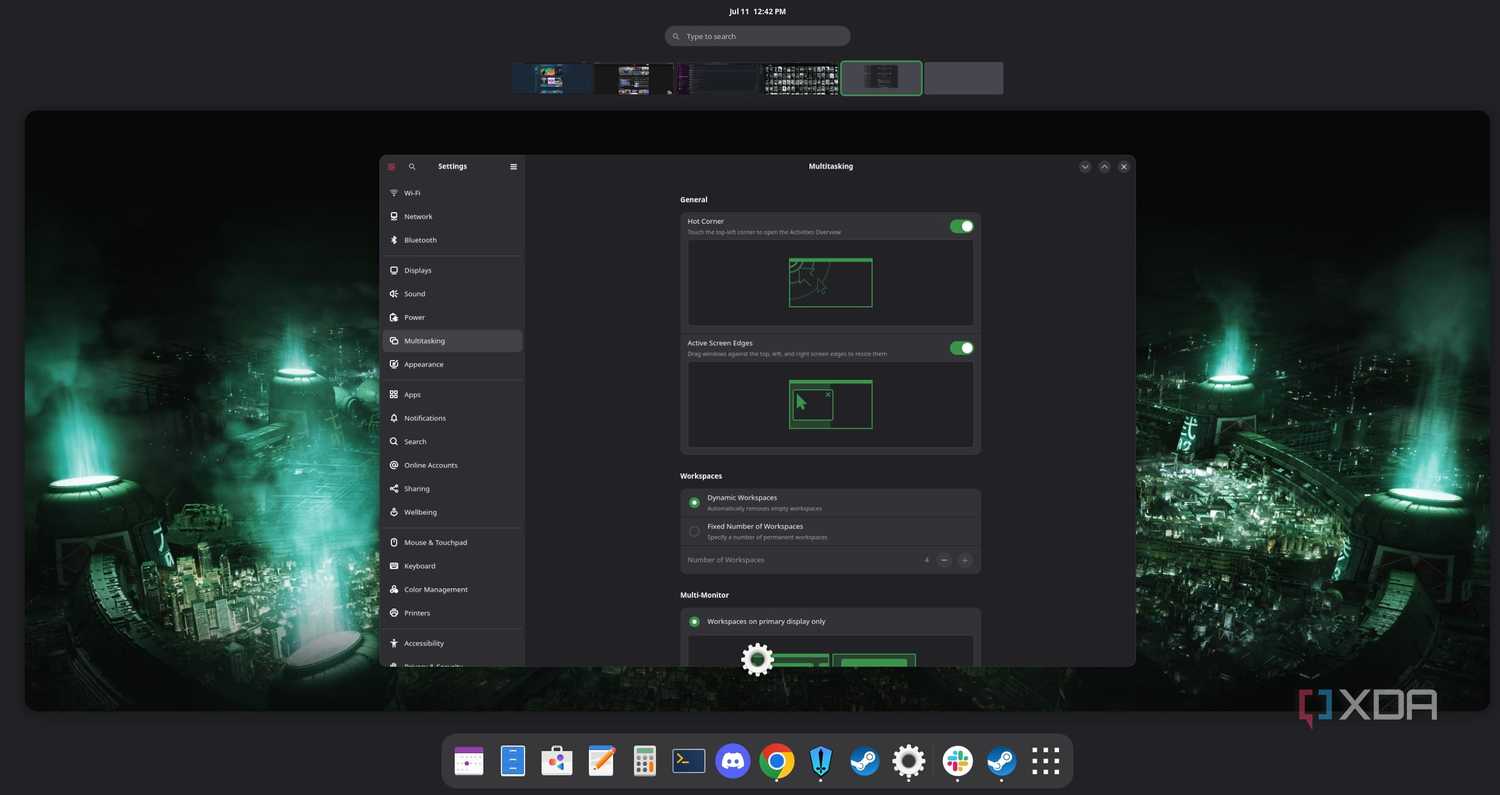Open Slack from the dock
Image resolution: width=1500 pixels, height=795 pixels.
957,761
